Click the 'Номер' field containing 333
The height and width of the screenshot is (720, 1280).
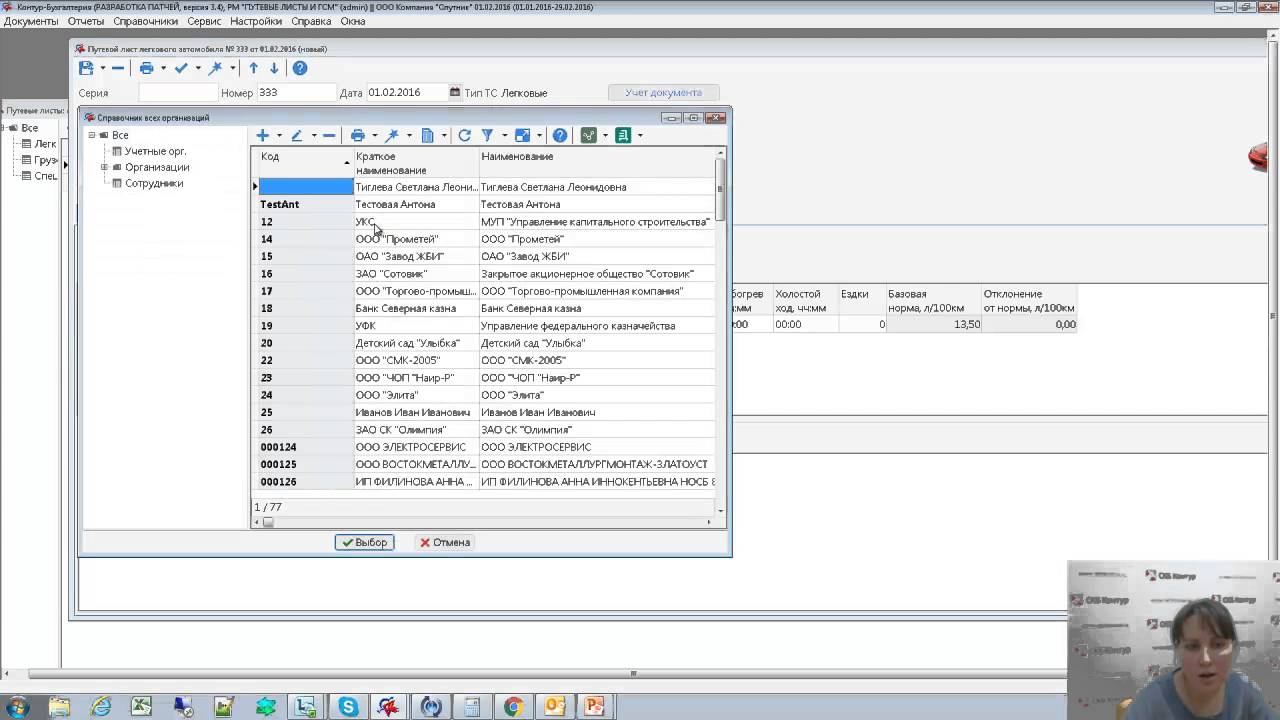(296, 92)
